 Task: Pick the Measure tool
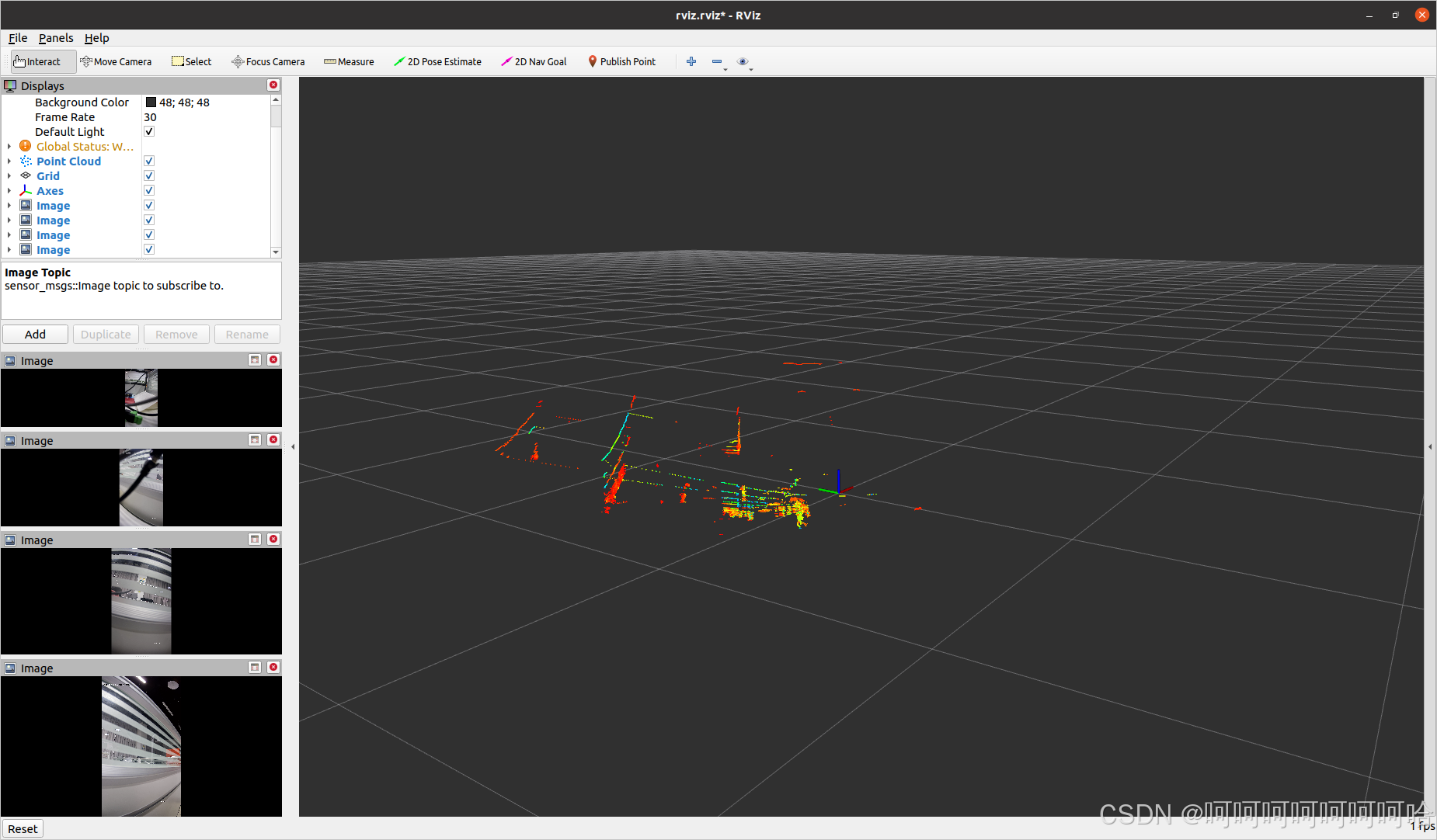pyautogui.click(x=349, y=61)
